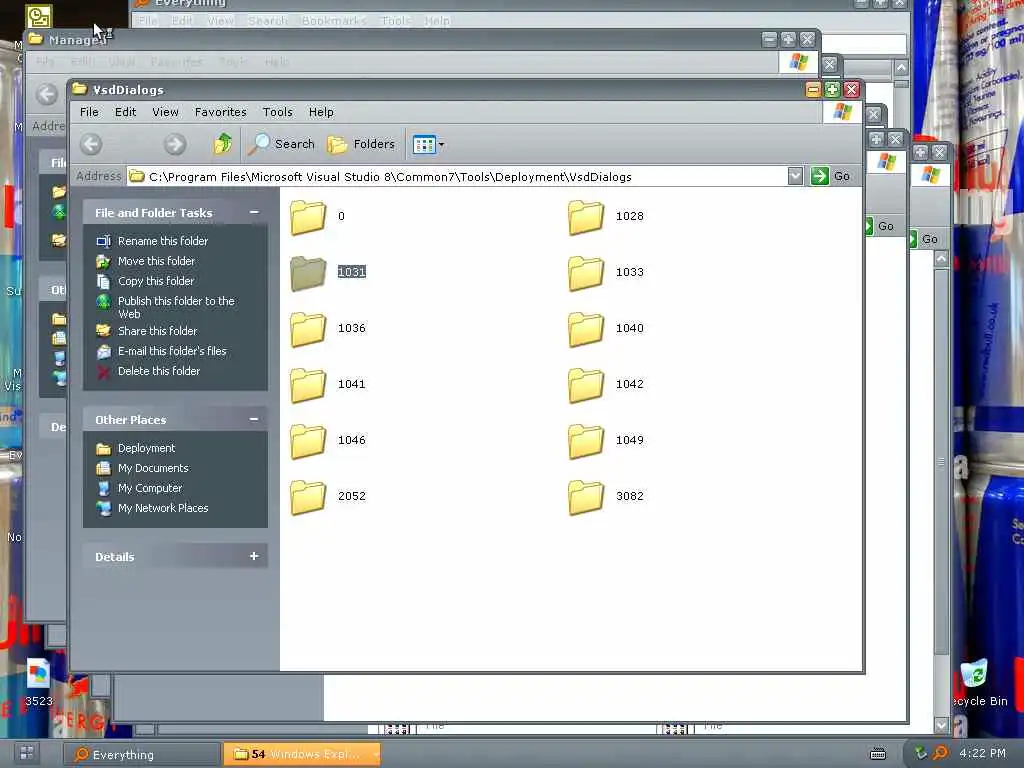Open the 1033 folder icon
The height and width of the screenshot is (768, 1024).
pyautogui.click(x=586, y=273)
